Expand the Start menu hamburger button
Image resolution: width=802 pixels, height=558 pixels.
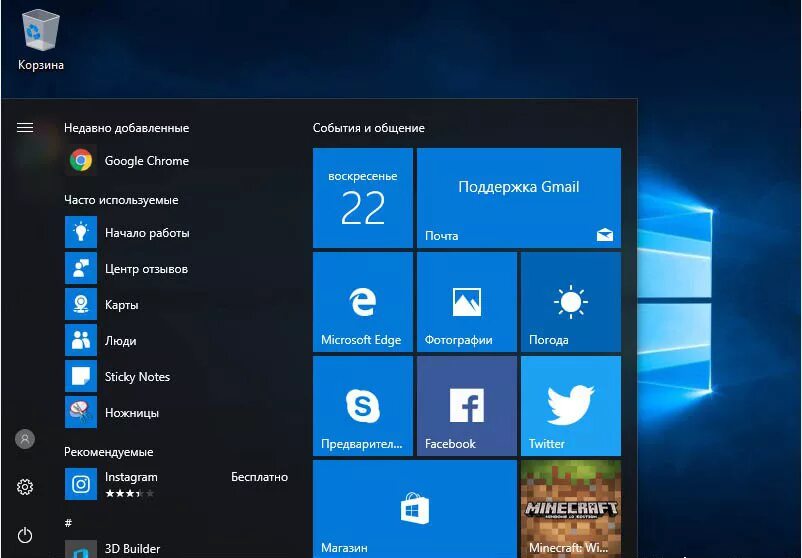(x=25, y=127)
